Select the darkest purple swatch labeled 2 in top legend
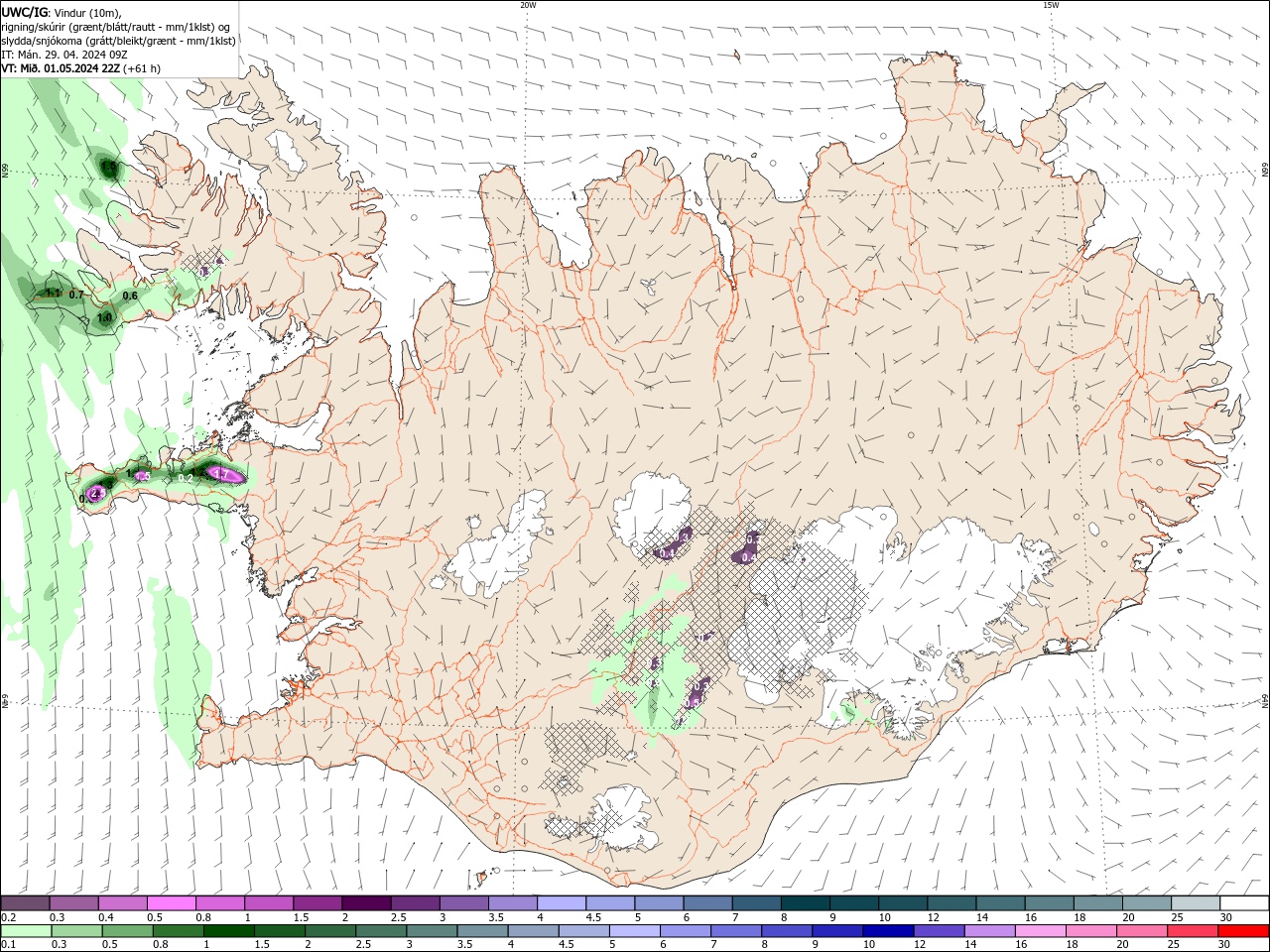The image size is (1270, 952). 365,903
